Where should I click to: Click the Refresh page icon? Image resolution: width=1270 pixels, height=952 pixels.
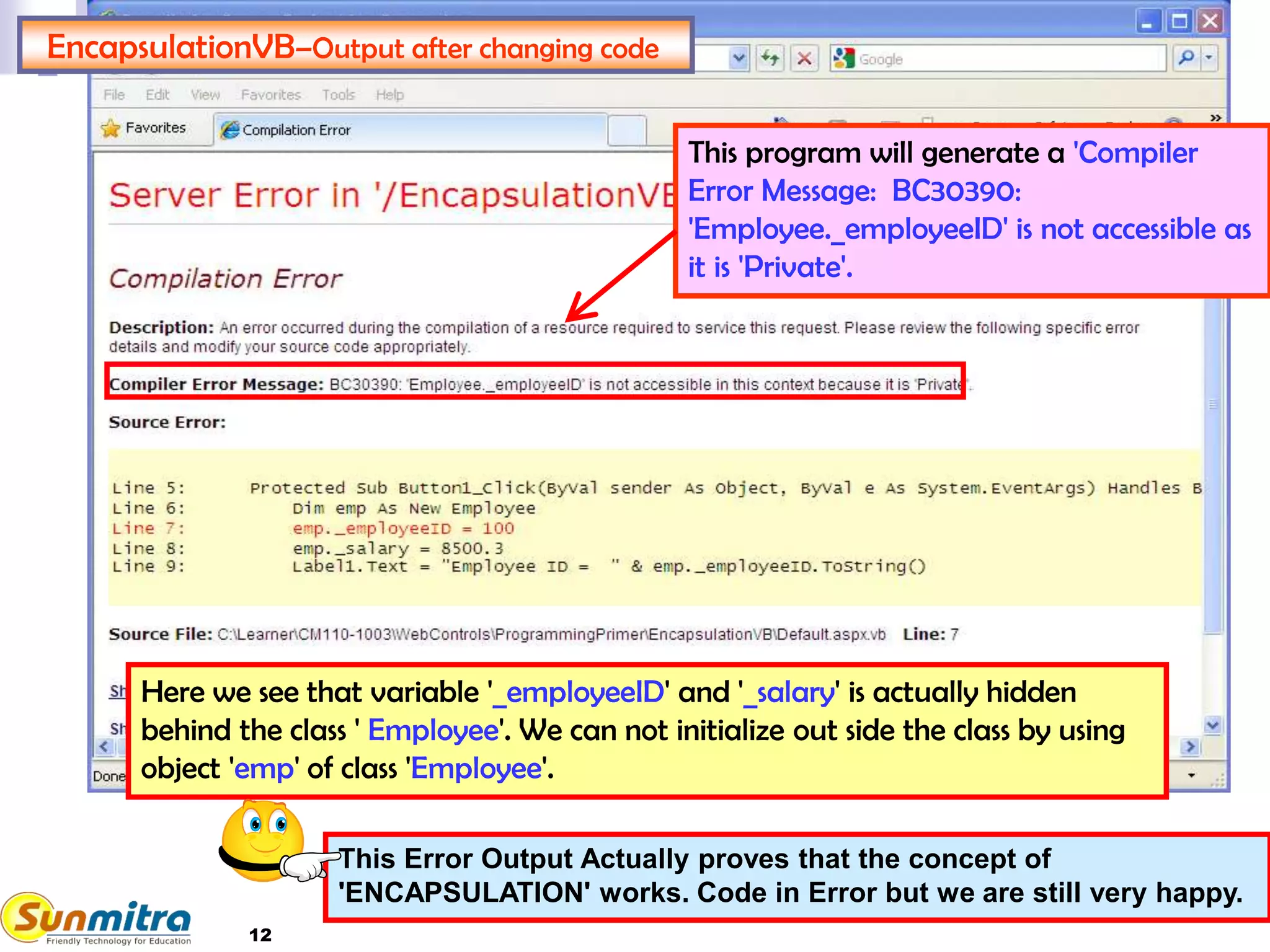770,59
